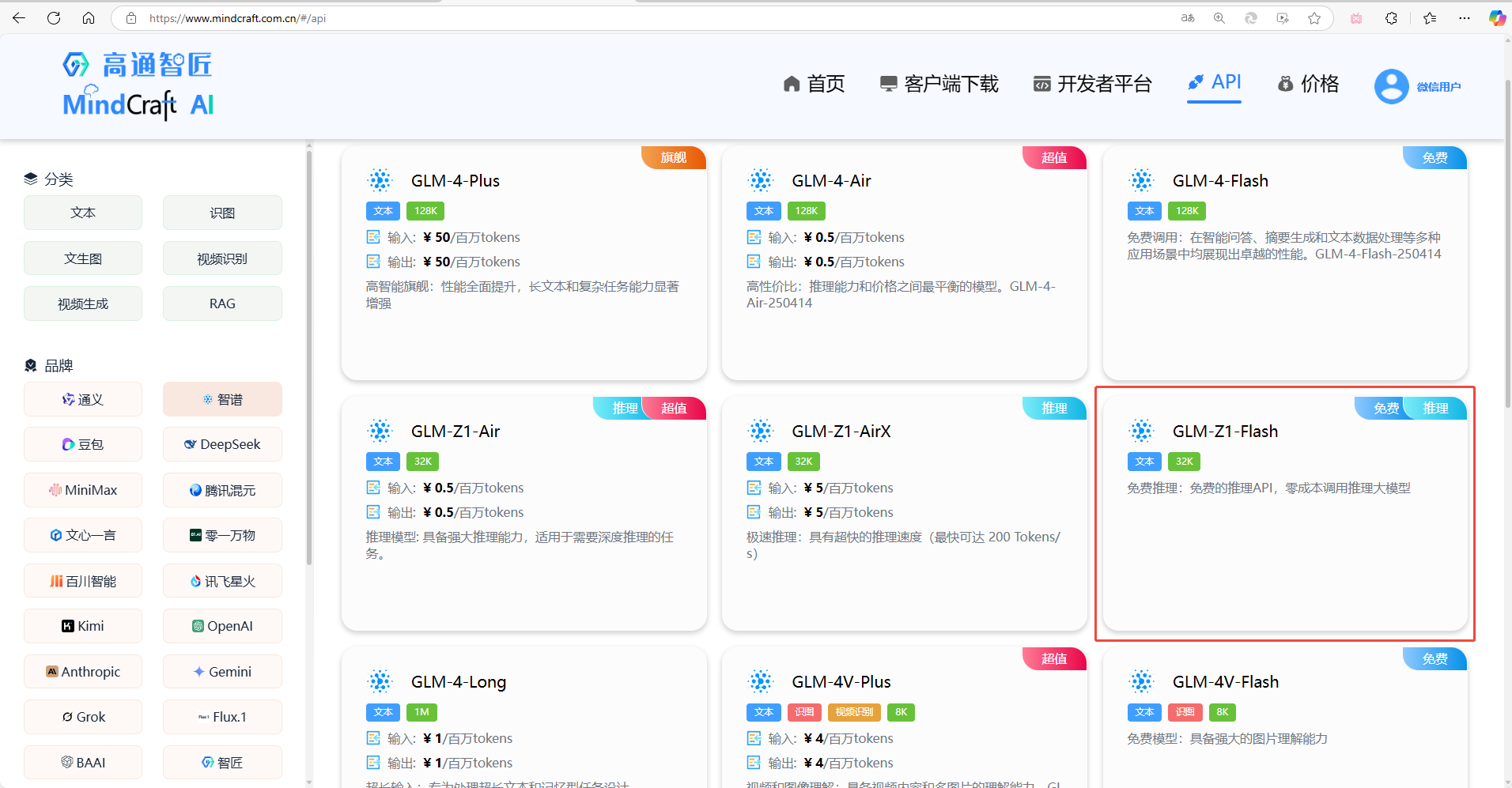Filter by 视频生成 category
Screen dimensions: 1512x788
coord(83,304)
